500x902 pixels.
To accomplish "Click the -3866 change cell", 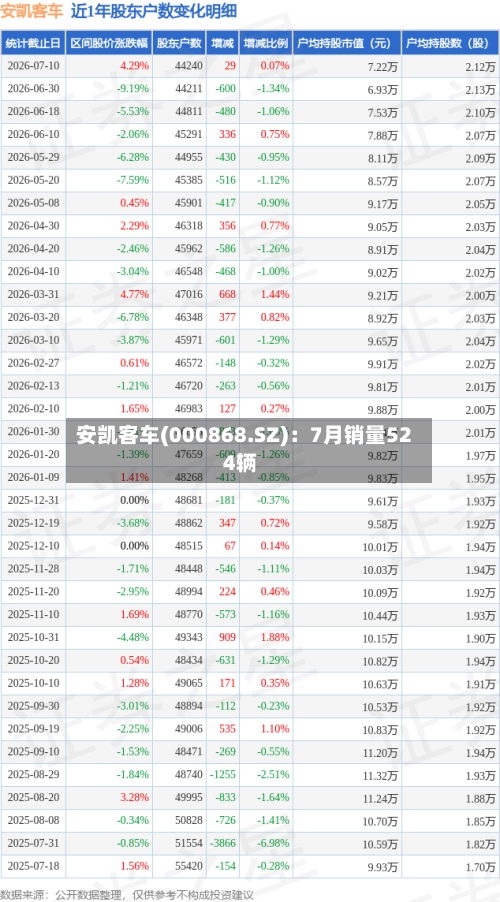I will (x=223, y=843).
